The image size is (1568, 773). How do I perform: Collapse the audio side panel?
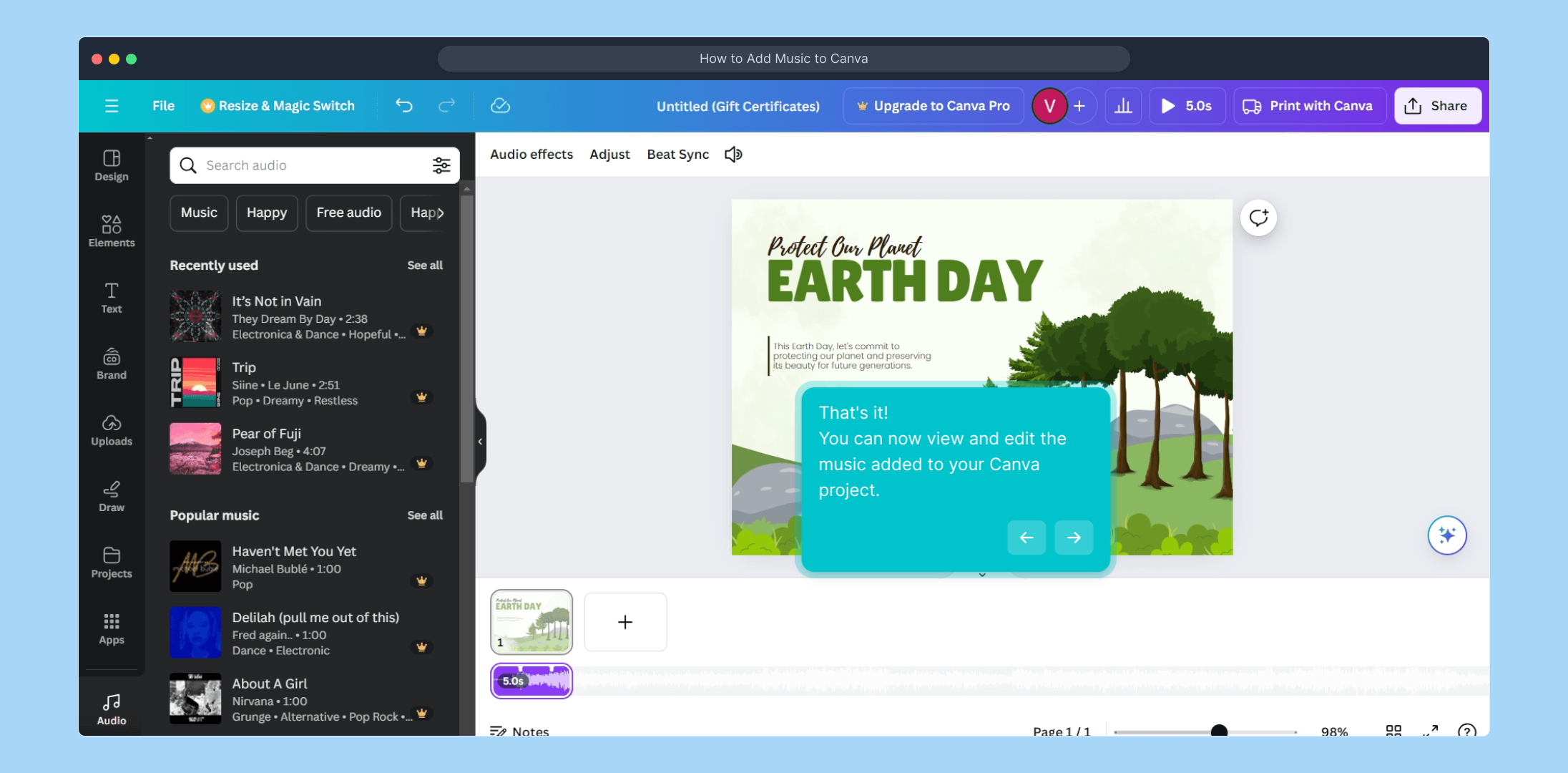point(480,442)
